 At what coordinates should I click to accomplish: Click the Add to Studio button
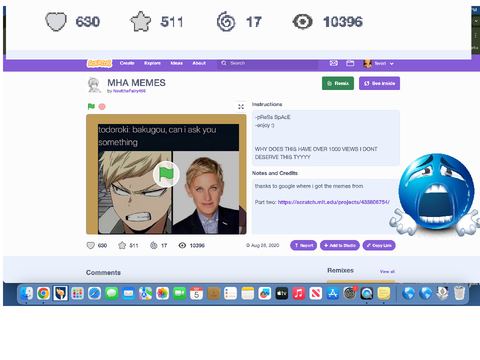tap(340, 245)
